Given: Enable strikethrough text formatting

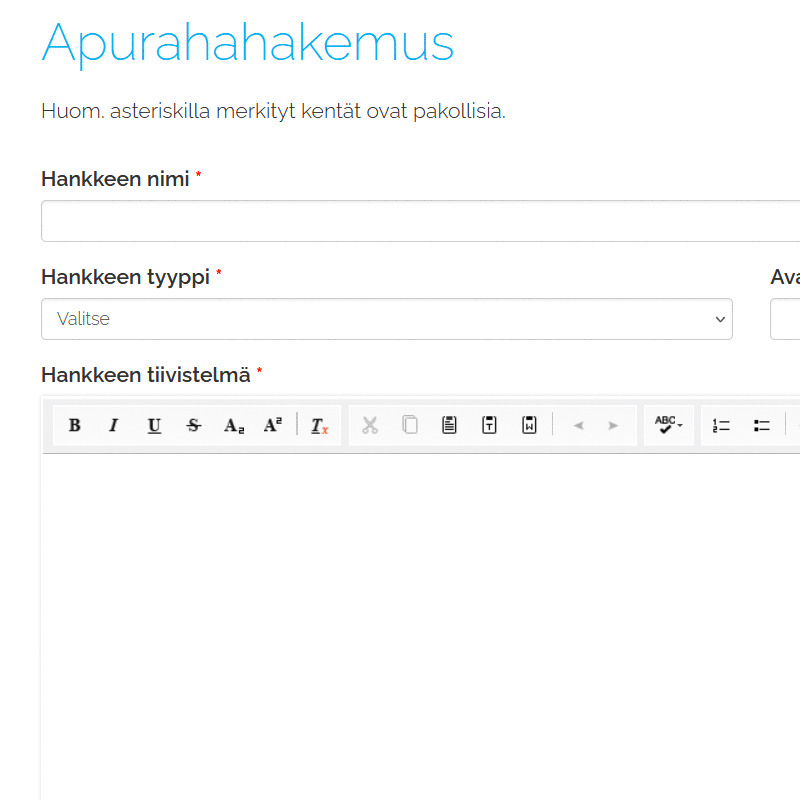Looking at the screenshot, I should pyautogui.click(x=194, y=425).
